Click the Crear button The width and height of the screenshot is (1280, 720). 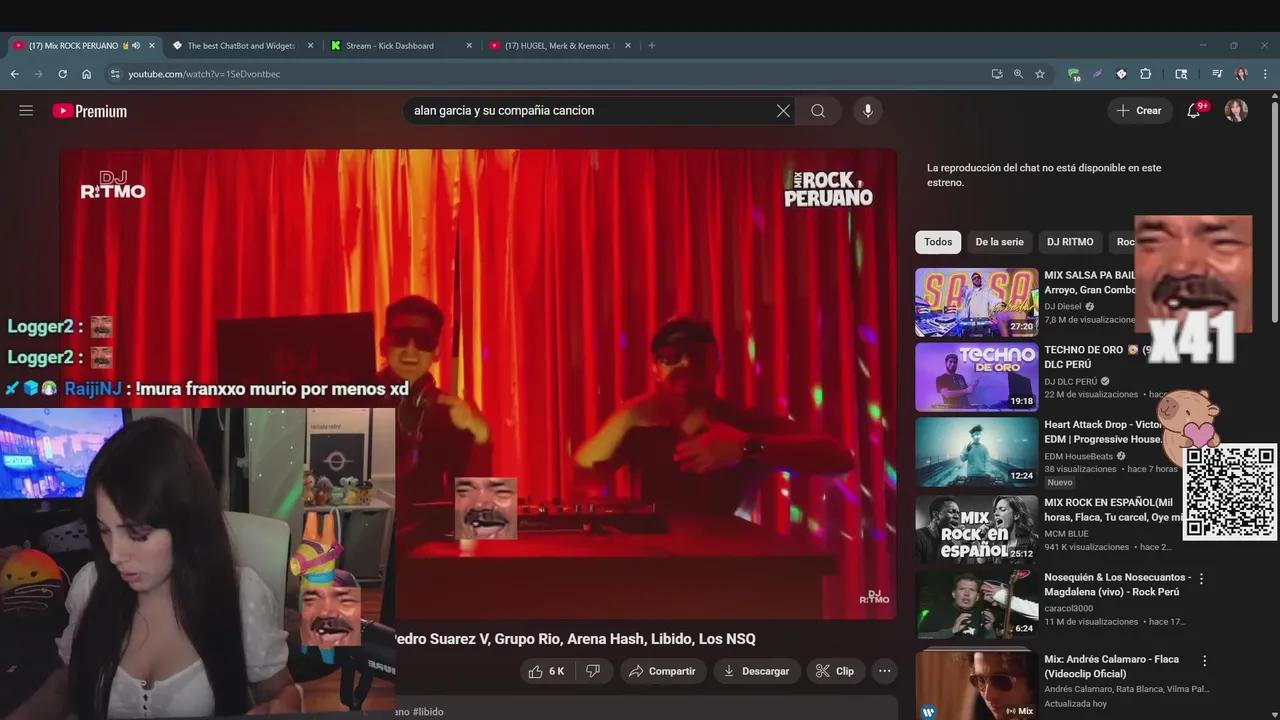pos(1139,111)
